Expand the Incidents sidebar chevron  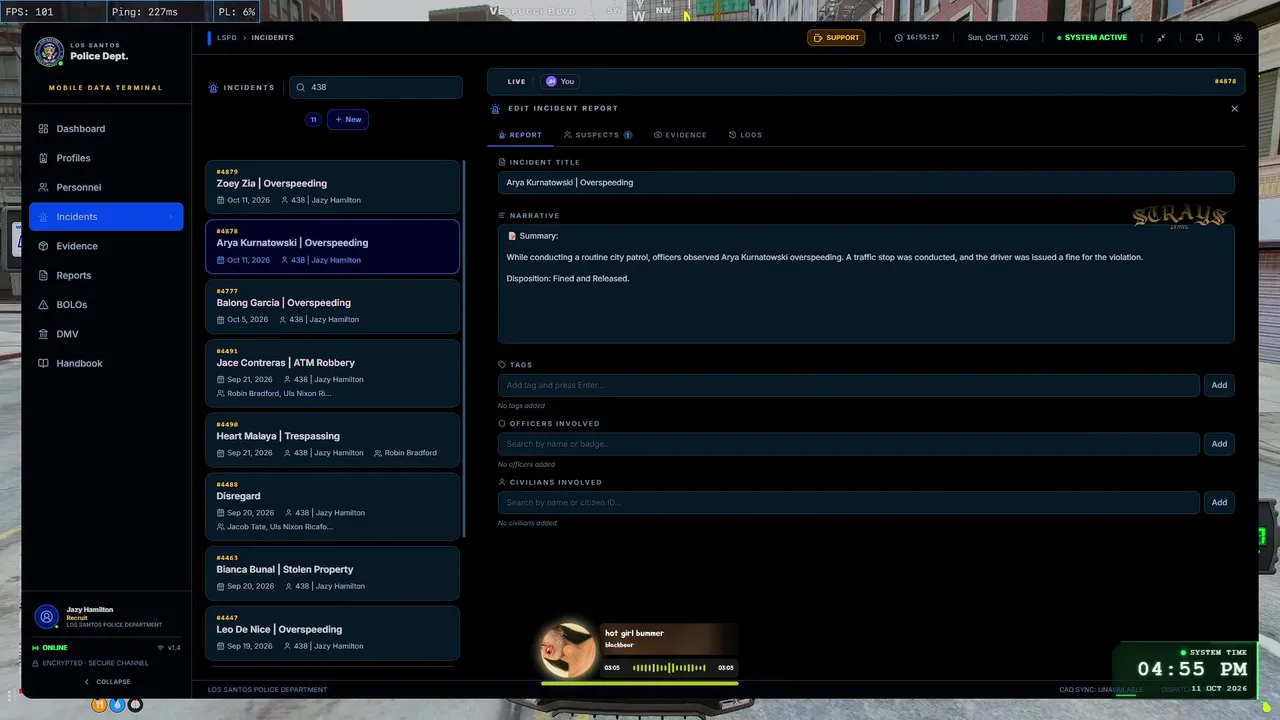tap(170, 217)
